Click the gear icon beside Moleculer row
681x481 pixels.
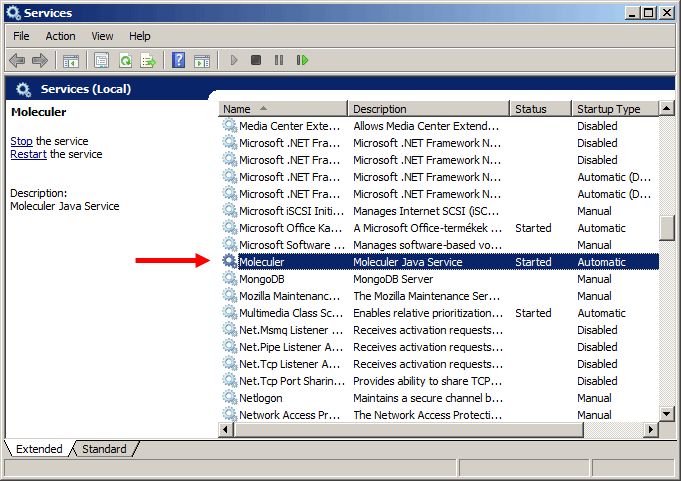coord(230,261)
